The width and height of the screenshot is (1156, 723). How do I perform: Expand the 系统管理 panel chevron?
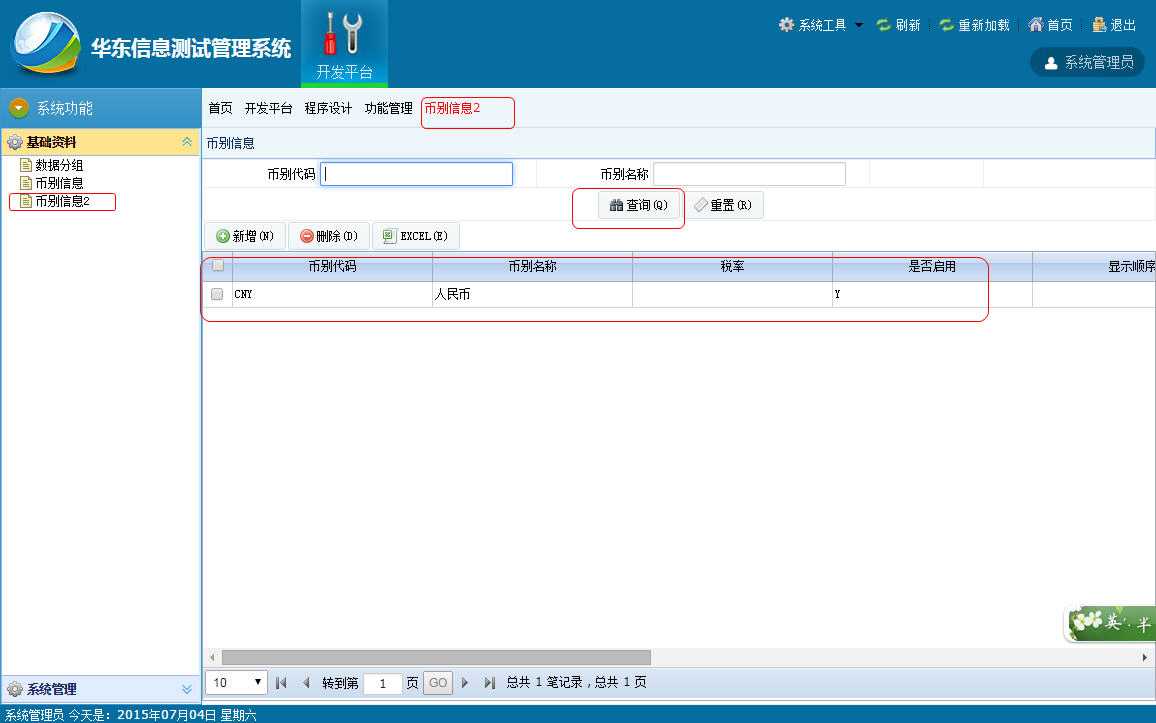point(187,689)
